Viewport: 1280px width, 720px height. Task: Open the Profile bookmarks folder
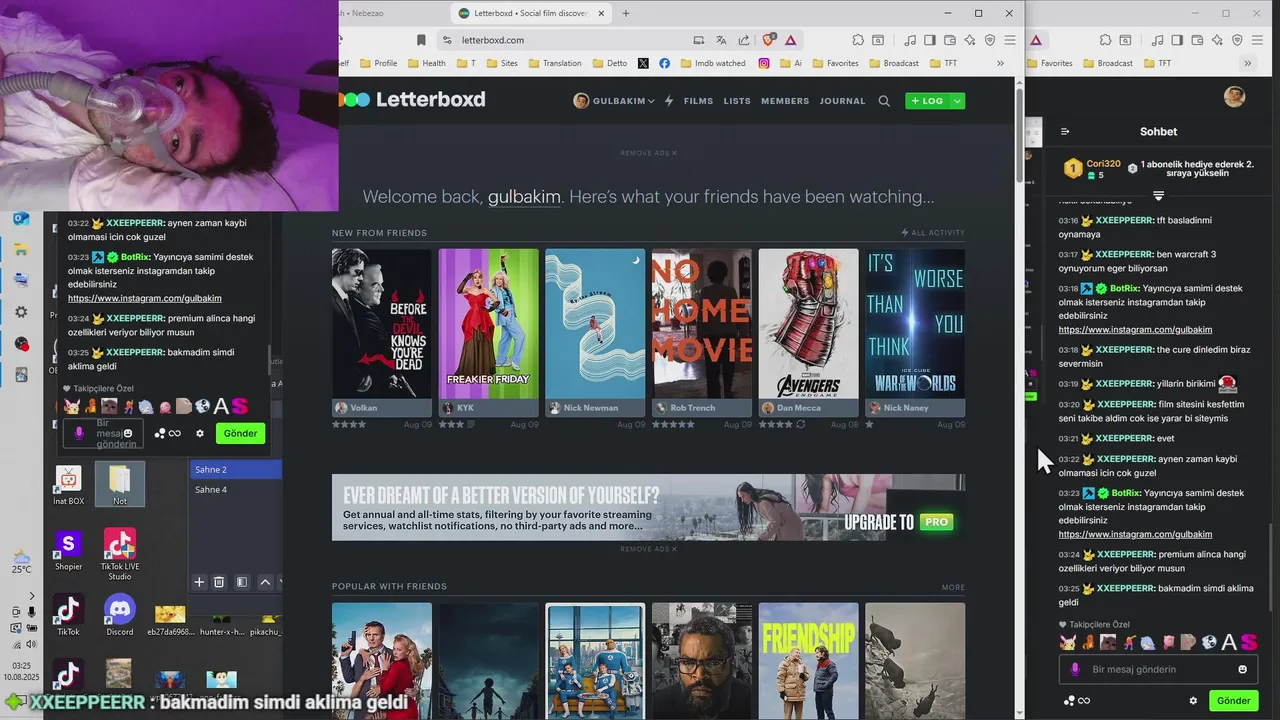[378, 63]
